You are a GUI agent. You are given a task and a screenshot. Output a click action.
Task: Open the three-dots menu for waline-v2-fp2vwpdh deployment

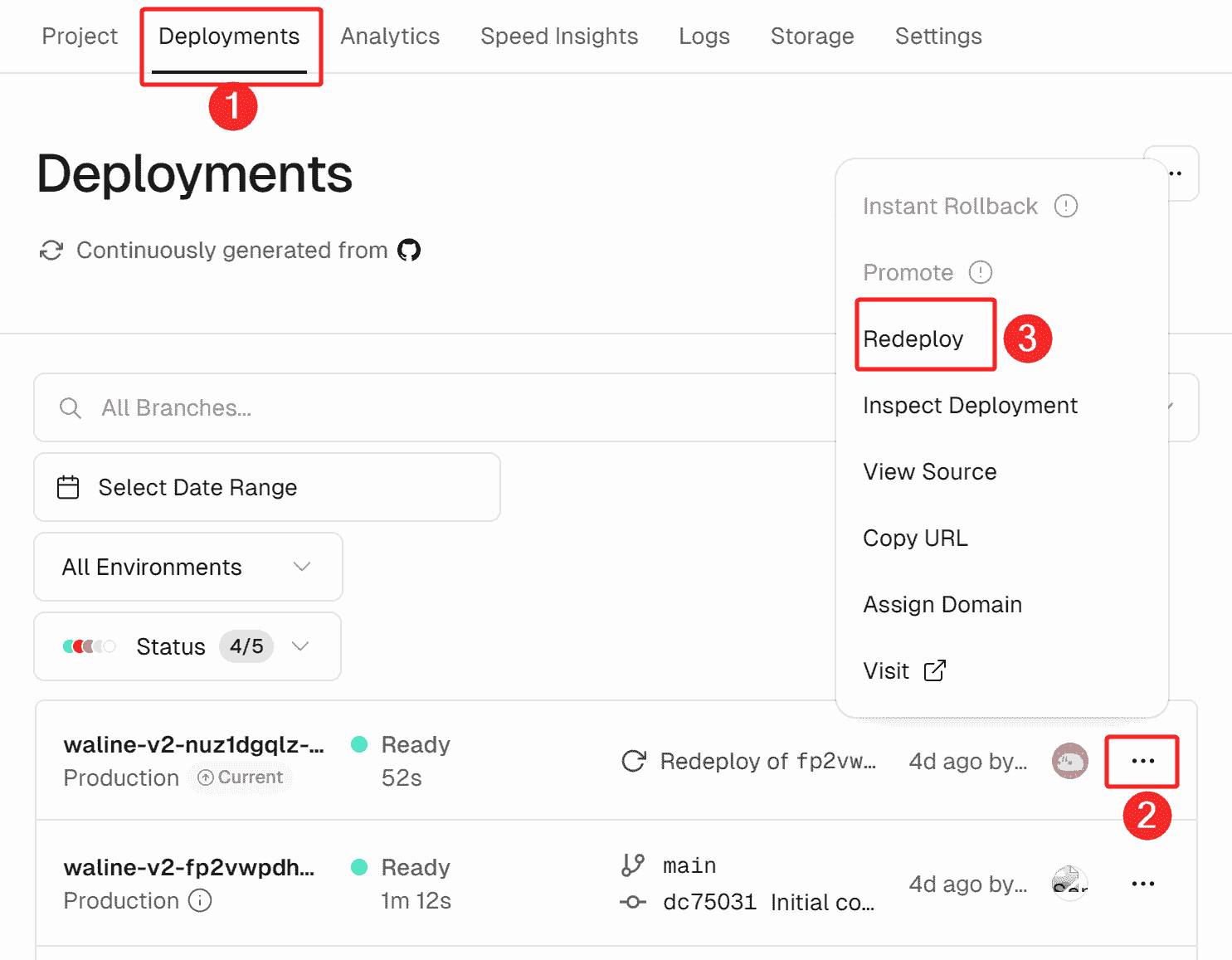pos(1142,884)
